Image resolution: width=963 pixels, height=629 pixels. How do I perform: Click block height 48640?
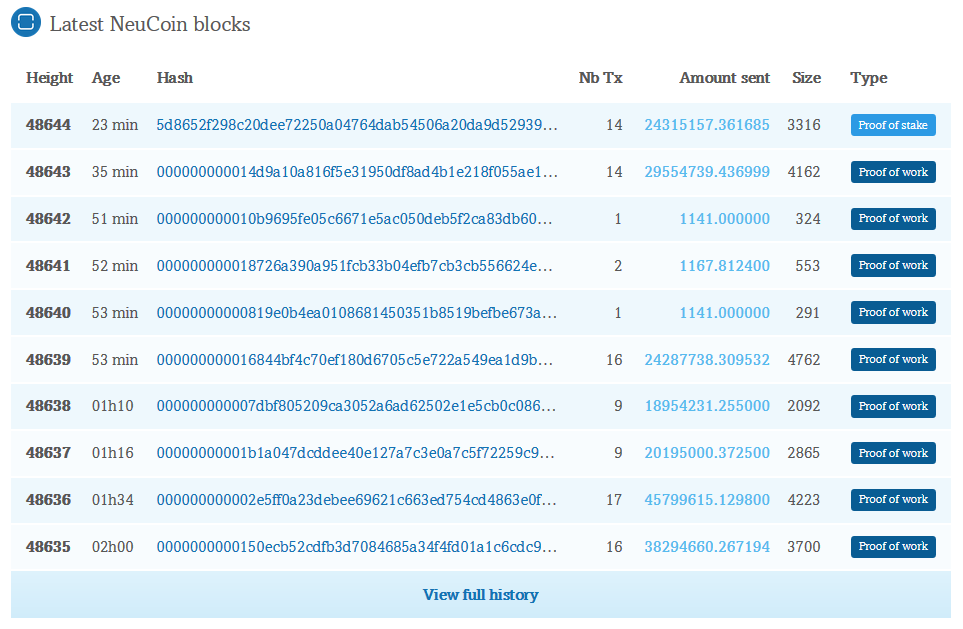point(49,313)
